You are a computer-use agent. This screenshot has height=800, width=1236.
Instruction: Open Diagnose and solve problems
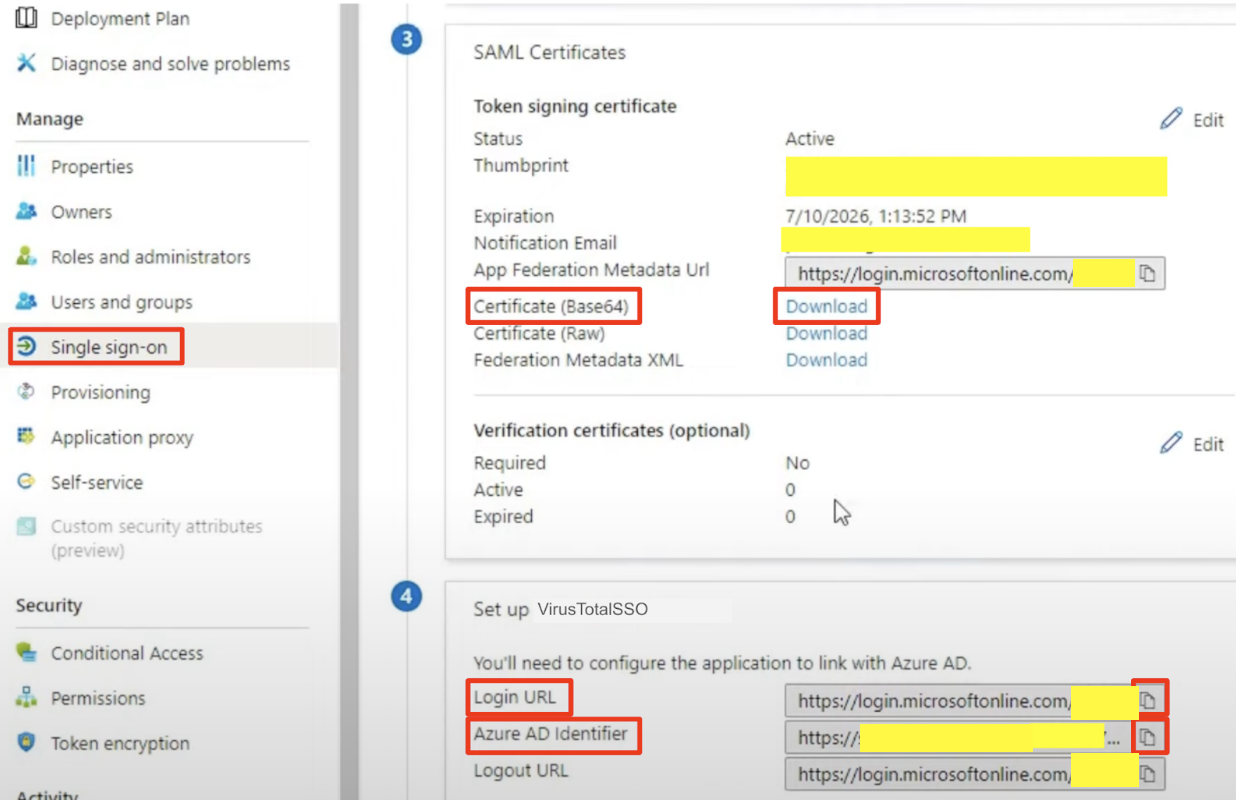(171, 64)
